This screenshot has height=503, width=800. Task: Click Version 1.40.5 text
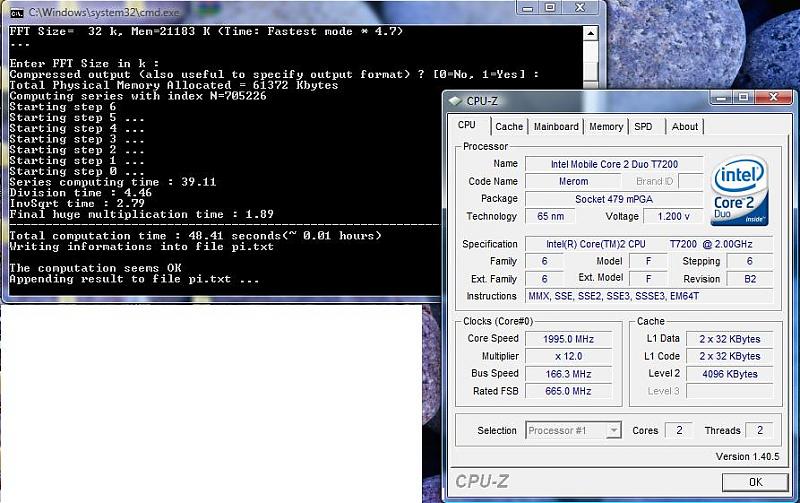(747, 457)
